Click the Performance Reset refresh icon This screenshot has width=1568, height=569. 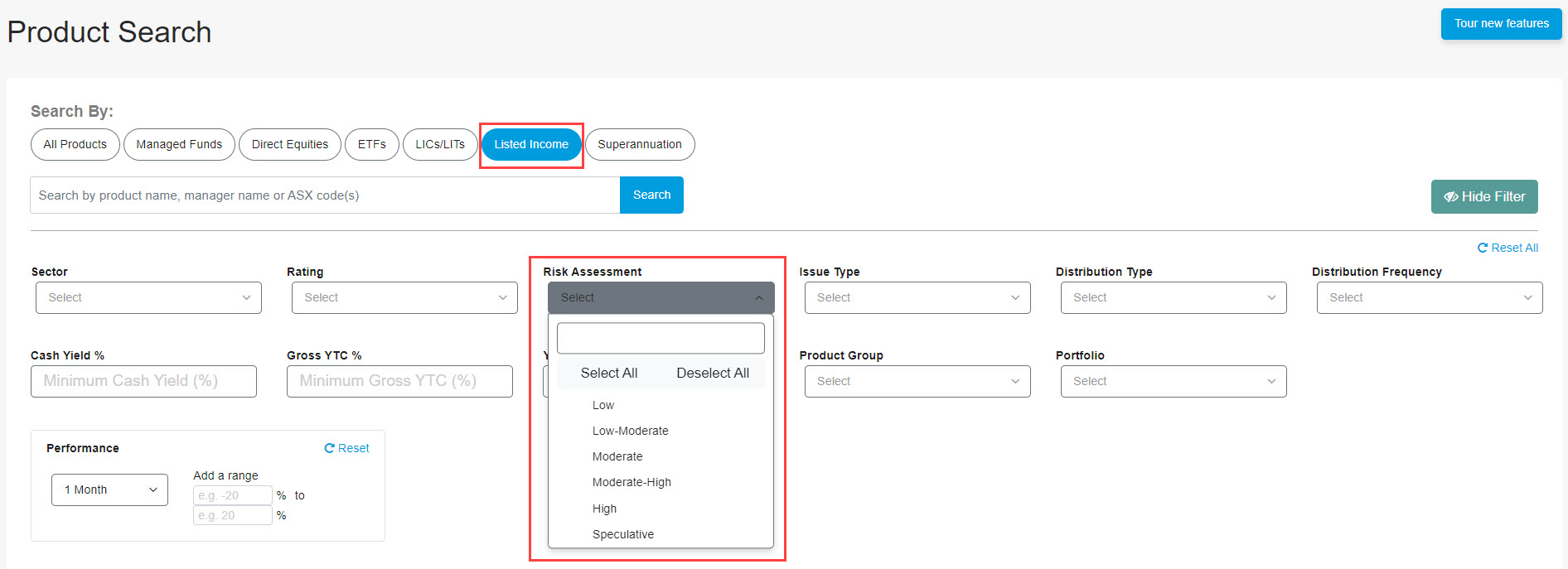[x=329, y=449]
